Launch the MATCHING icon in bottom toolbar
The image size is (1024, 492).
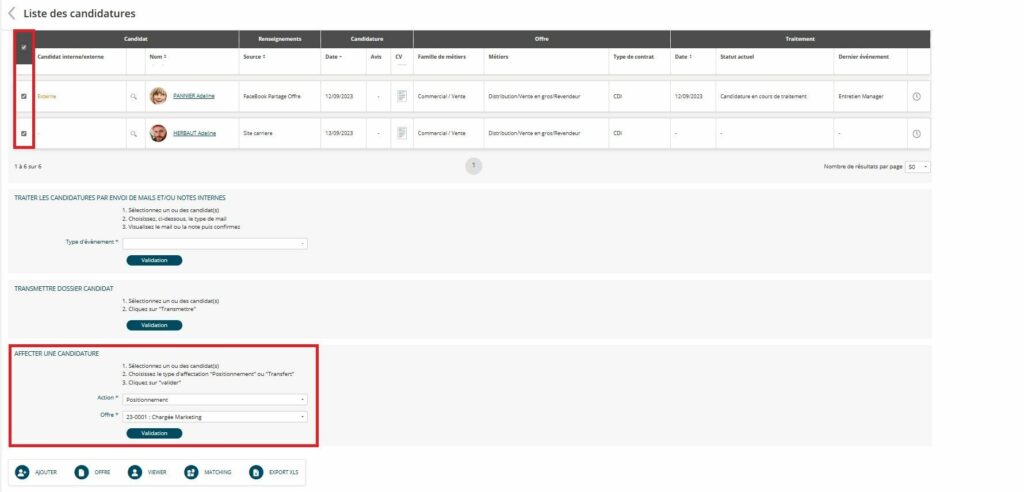point(190,472)
